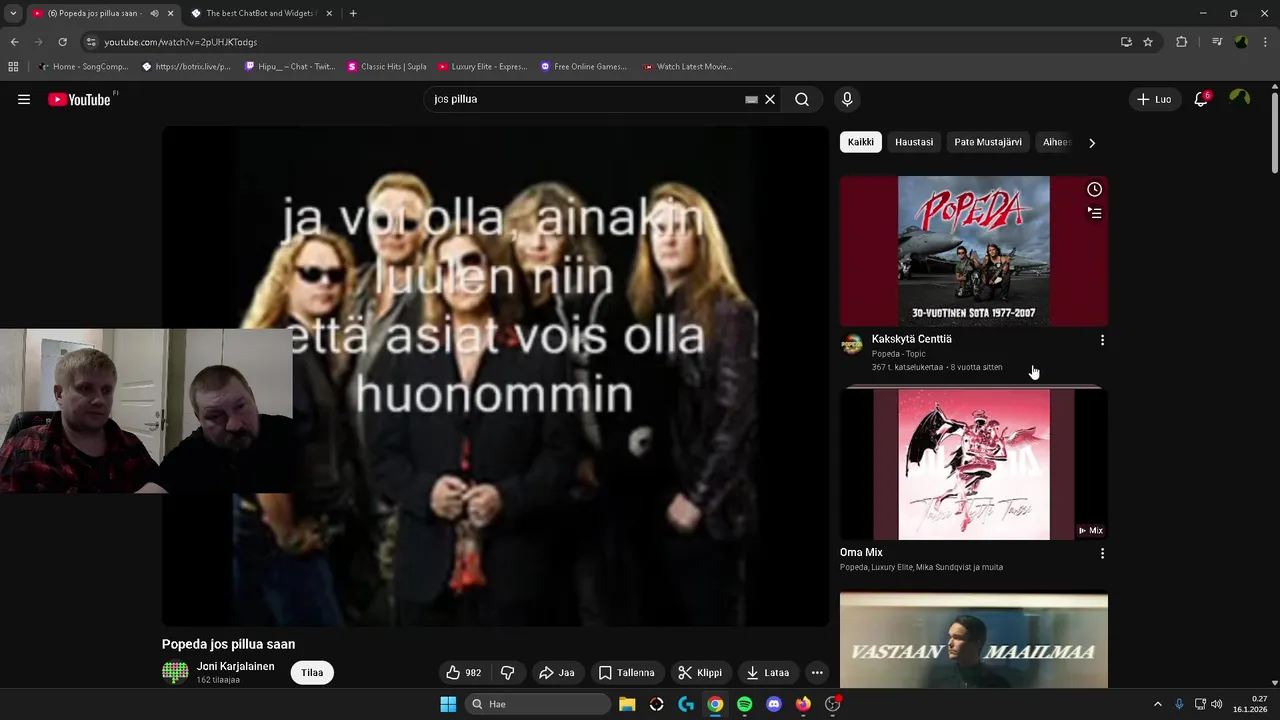1280x720 pixels.
Task: Open the YouTube account avatar menu
Action: [1239, 98]
